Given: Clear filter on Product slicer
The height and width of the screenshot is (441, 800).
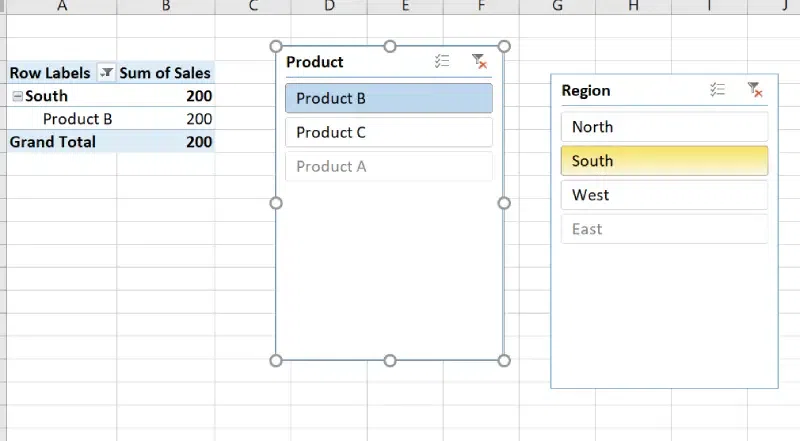Looking at the screenshot, I should click(x=479, y=62).
